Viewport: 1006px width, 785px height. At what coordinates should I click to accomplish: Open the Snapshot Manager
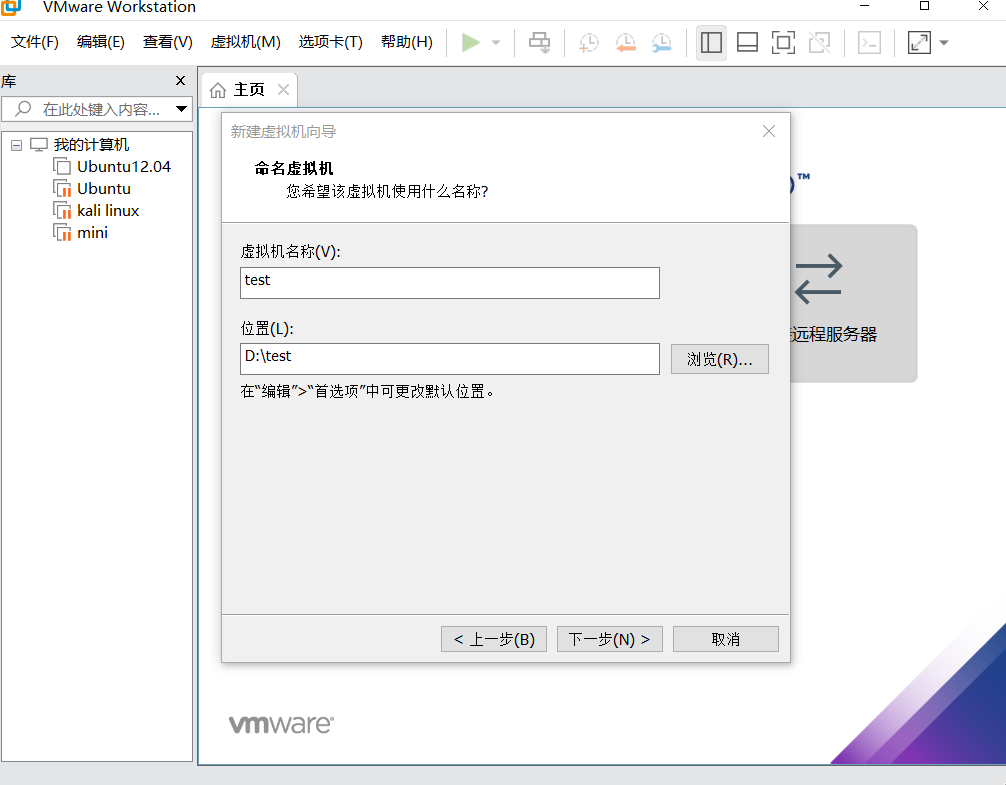[662, 42]
